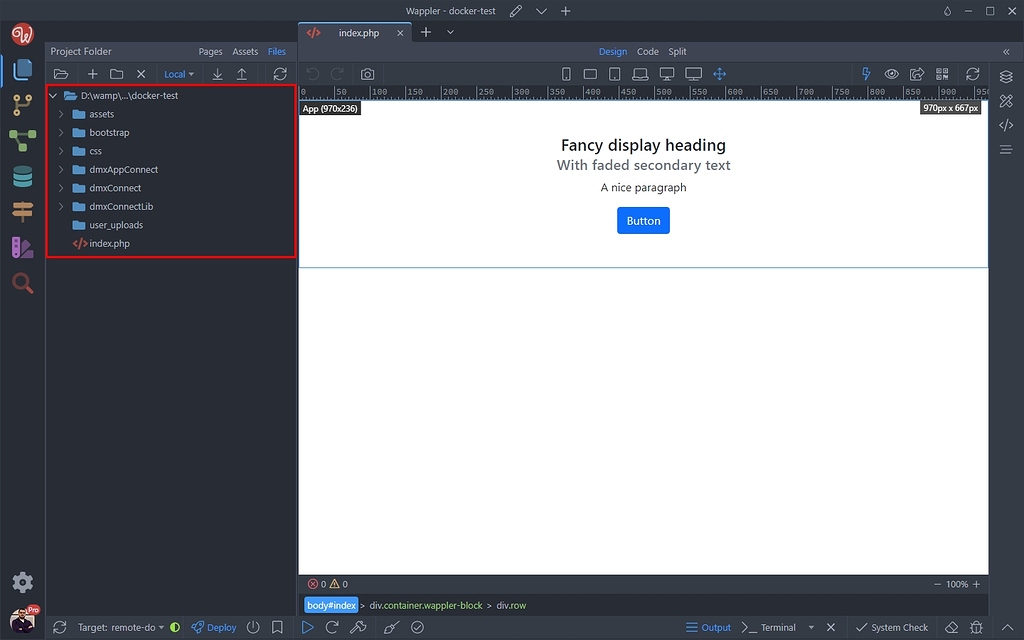Open the Output panel
The height and width of the screenshot is (640, 1024).
(709, 627)
